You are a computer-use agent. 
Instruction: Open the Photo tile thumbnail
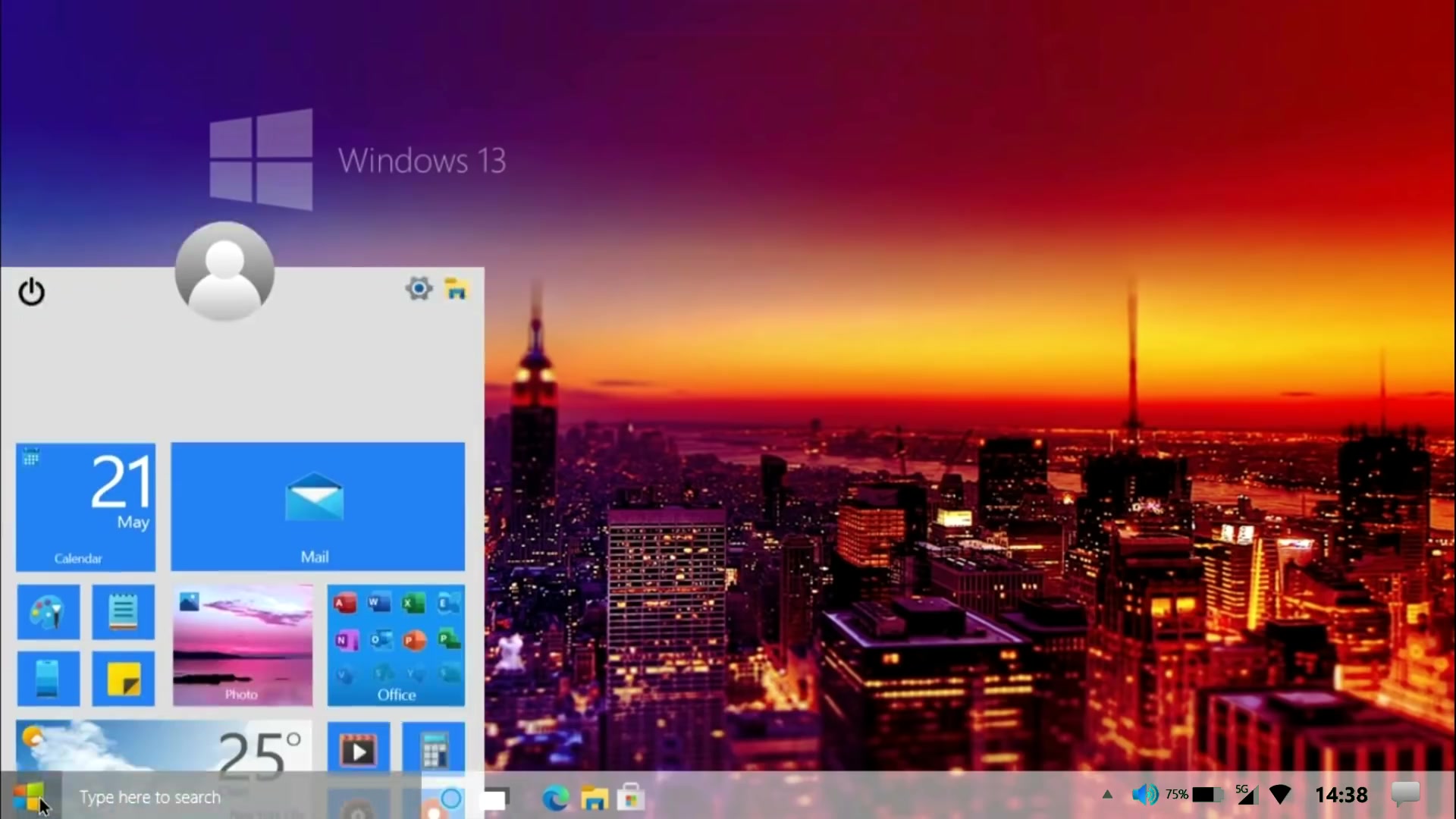242,645
